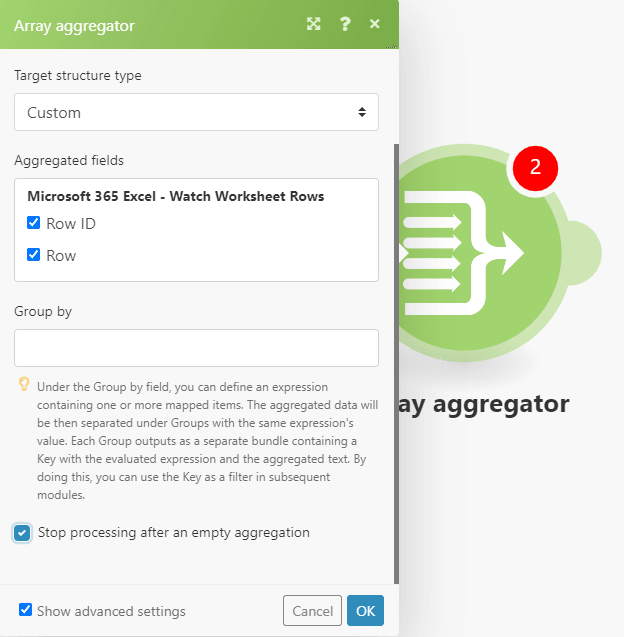Disable Stop processing after an empty aggregation

pyautogui.click(x=22, y=533)
